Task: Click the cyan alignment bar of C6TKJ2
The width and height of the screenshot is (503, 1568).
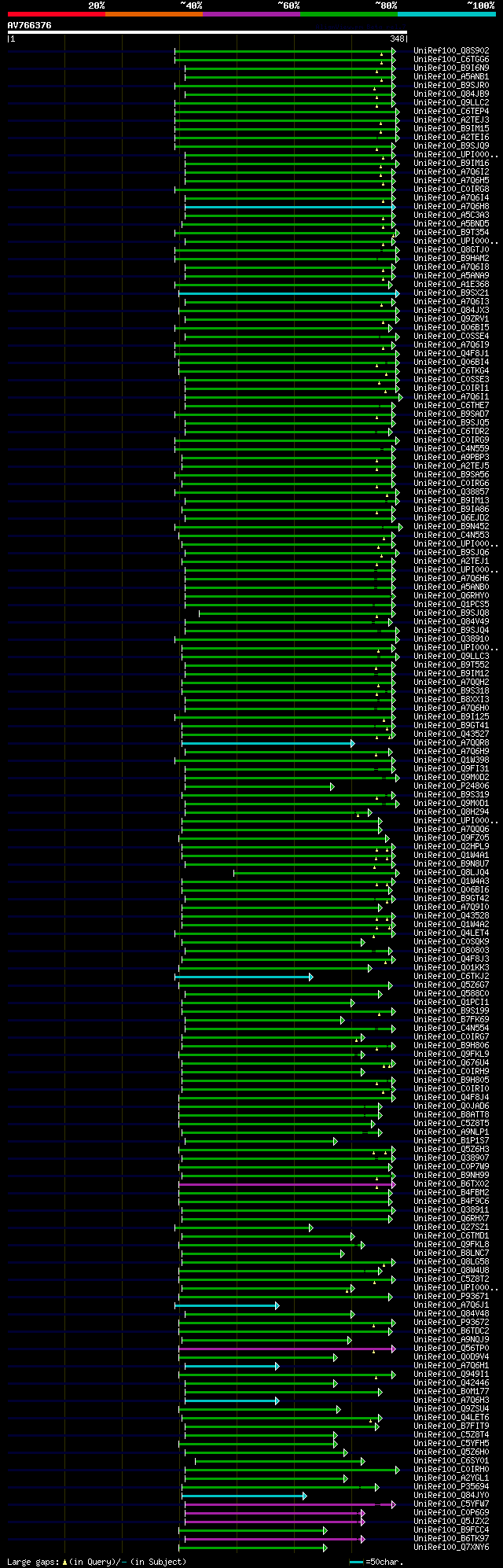Action: tap(244, 976)
